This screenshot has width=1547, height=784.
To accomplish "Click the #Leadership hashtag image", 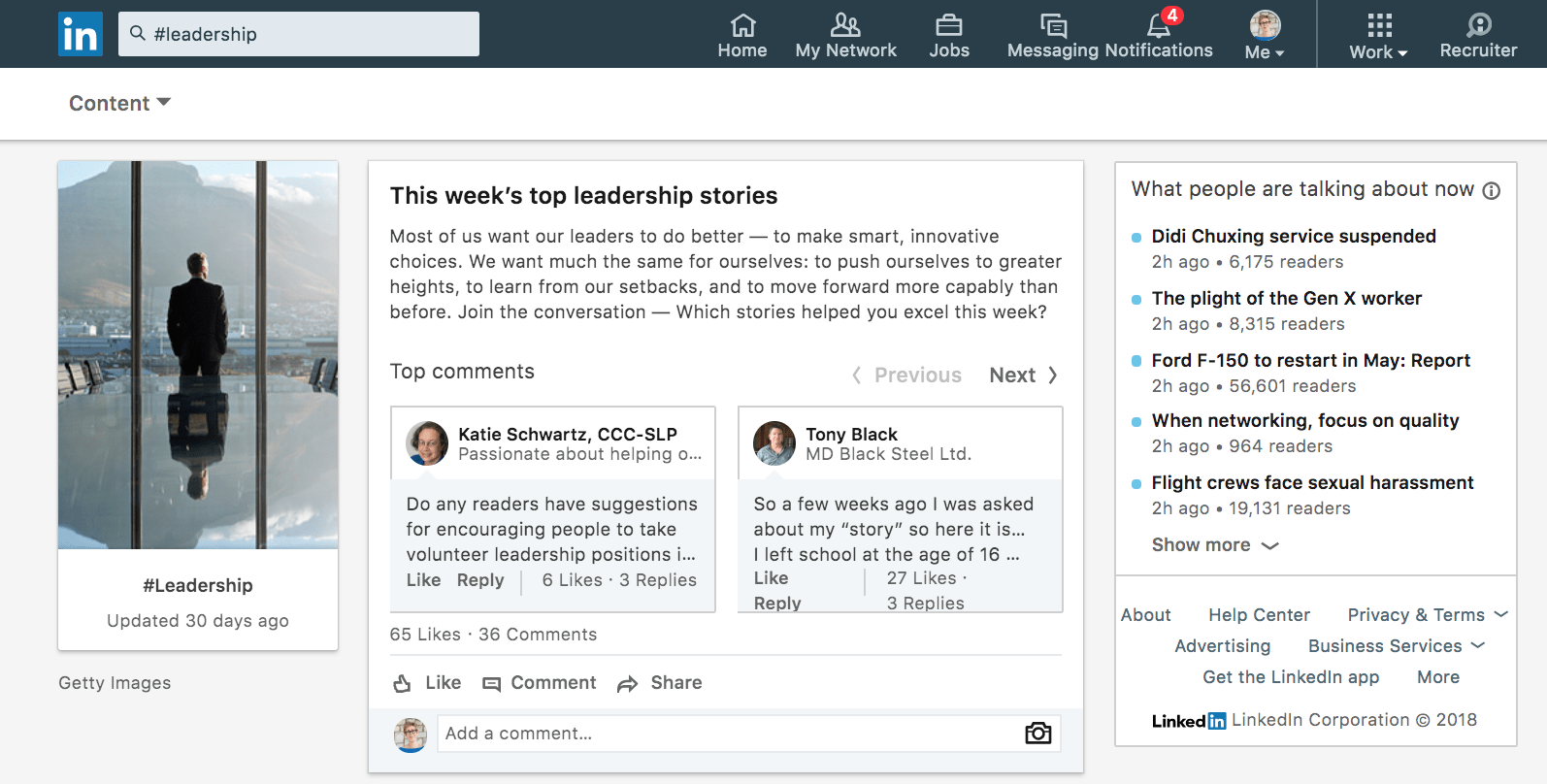I will (x=198, y=355).
